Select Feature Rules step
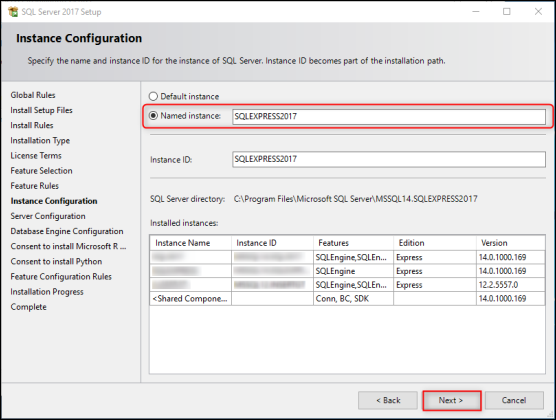 click(x=35, y=186)
